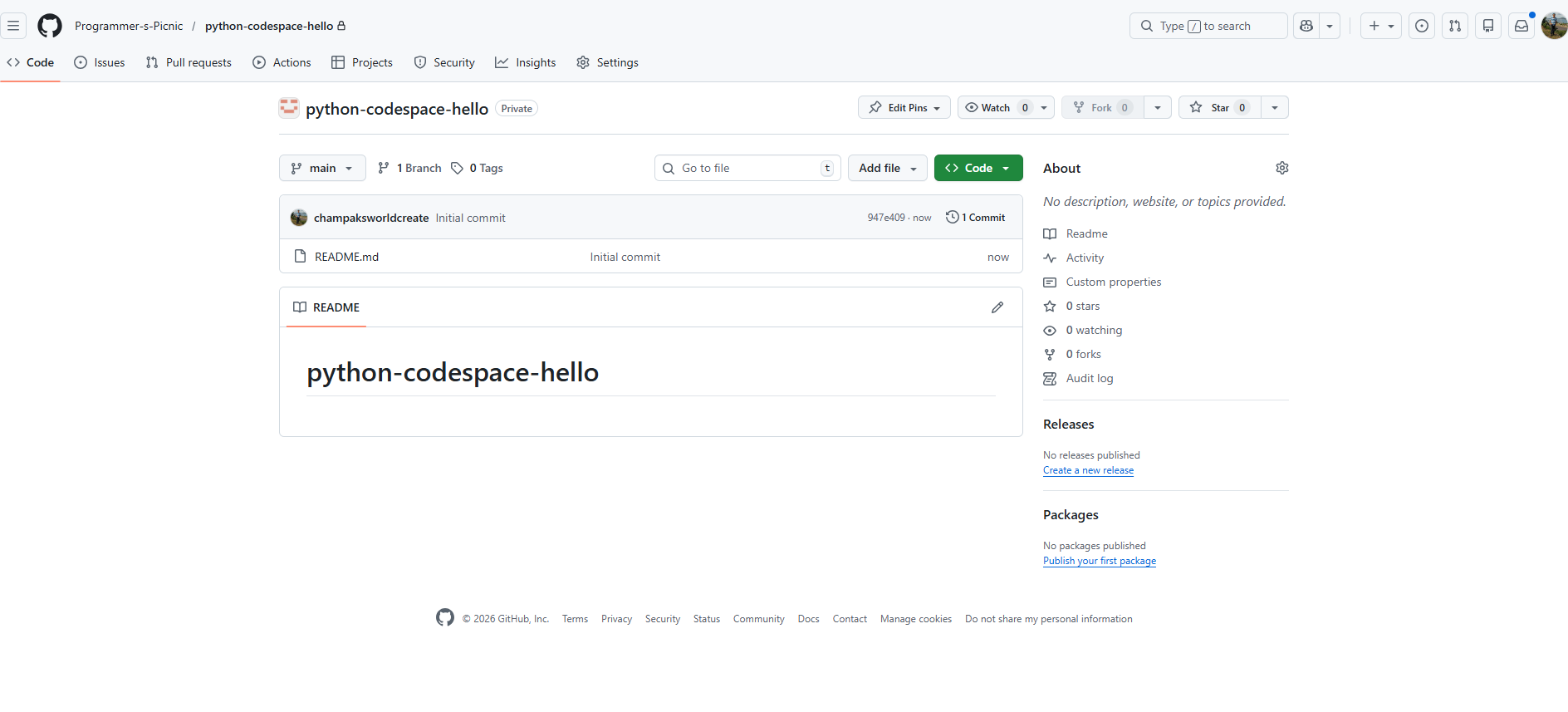
Task: Click Publish your first package
Action: click(1100, 561)
